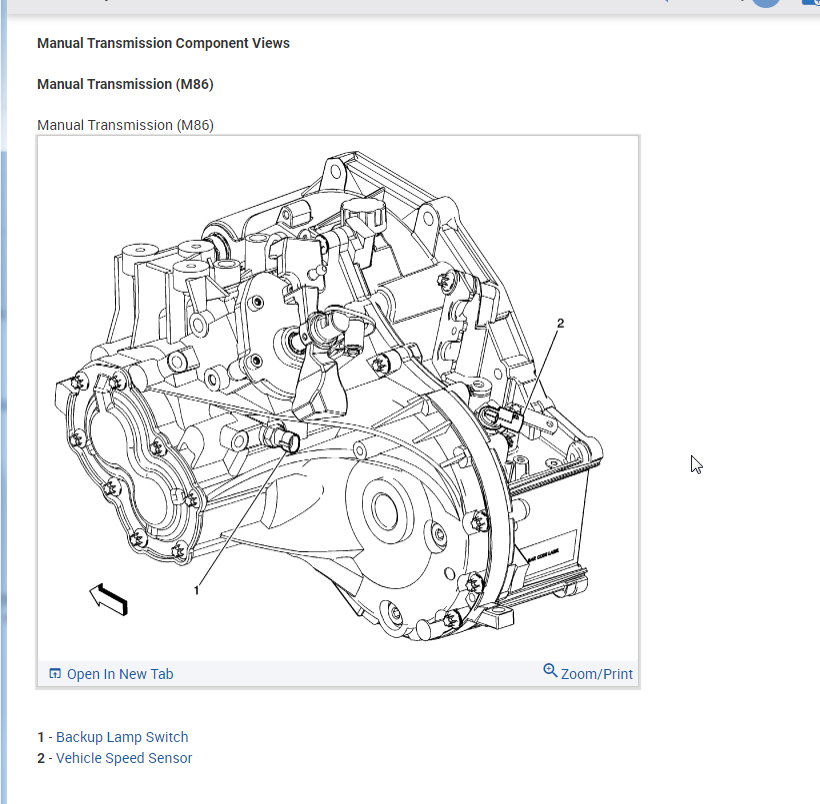Click callout number 1 in the diagram
The image size is (820, 804).
point(197,590)
